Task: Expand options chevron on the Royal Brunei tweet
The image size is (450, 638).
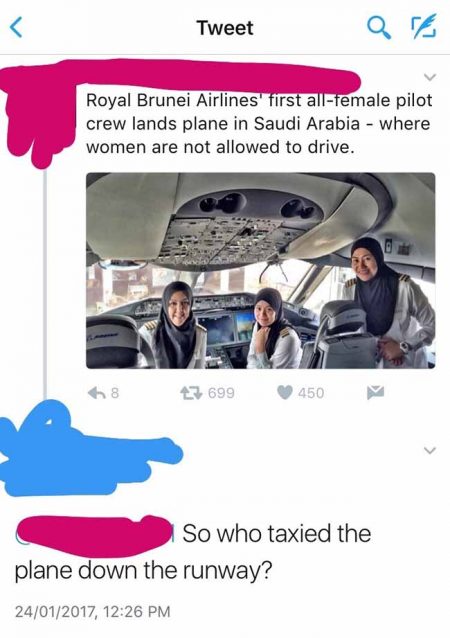Action: (x=430, y=76)
